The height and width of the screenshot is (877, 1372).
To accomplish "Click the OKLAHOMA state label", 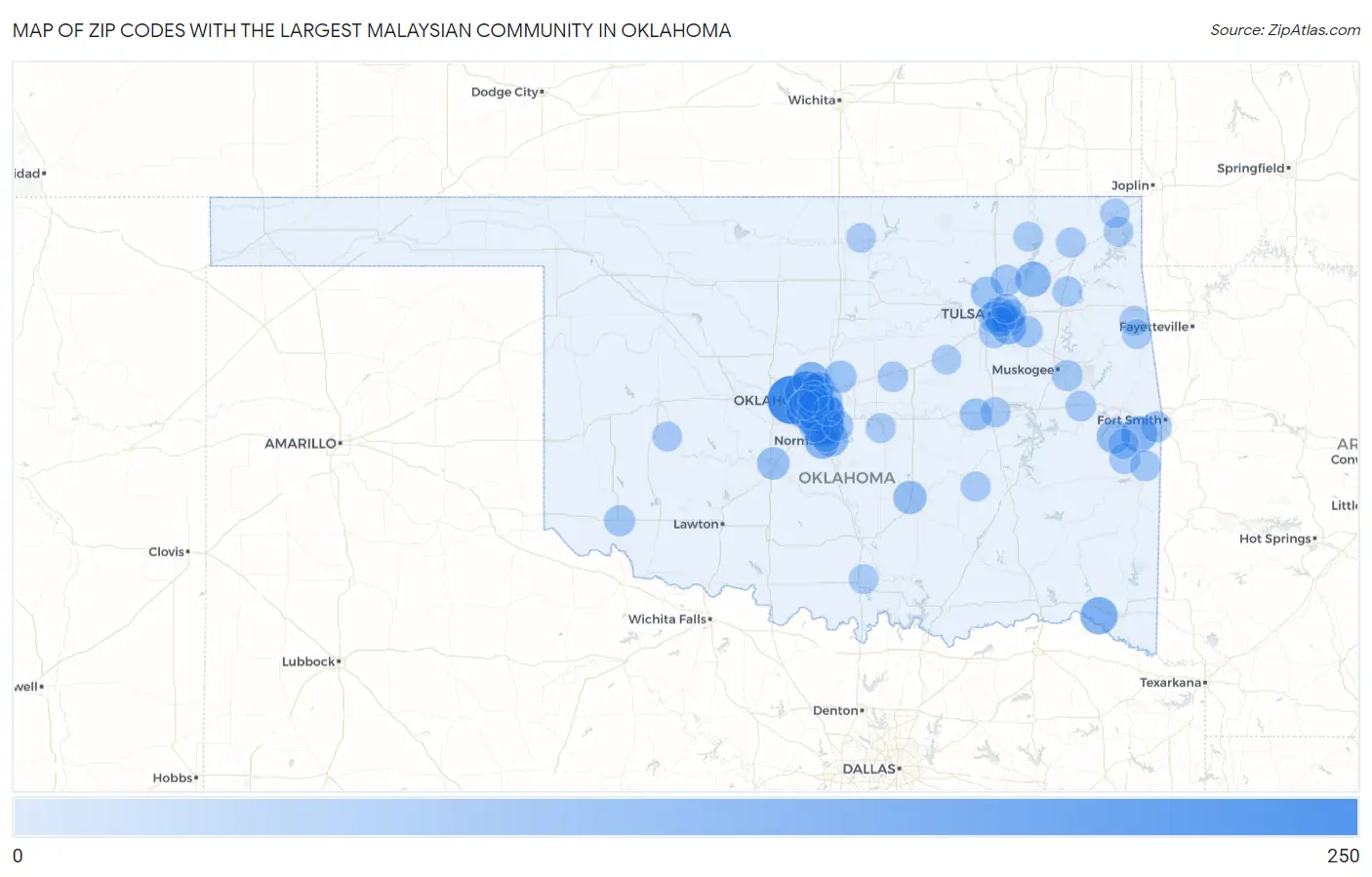I will pos(846,478).
